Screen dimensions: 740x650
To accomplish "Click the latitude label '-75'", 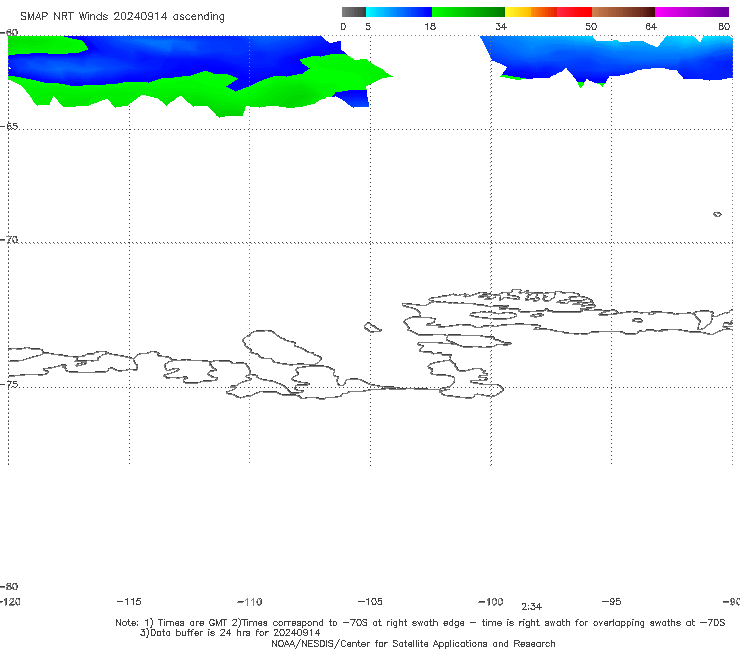I will tap(9, 384).
